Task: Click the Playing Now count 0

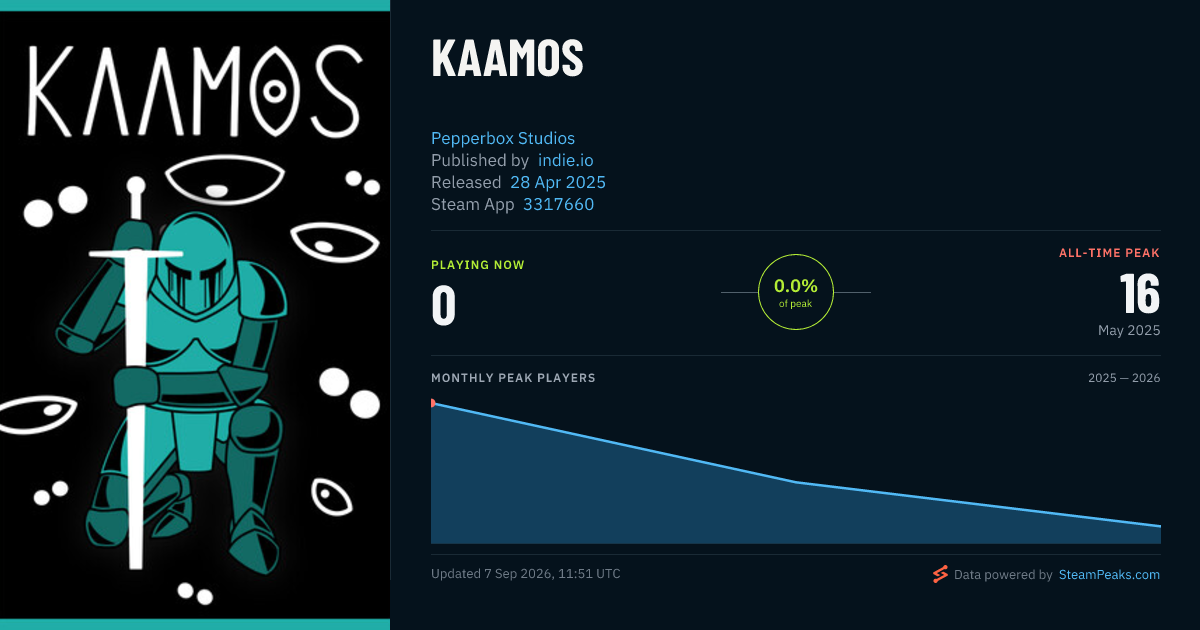Action: pos(443,306)
